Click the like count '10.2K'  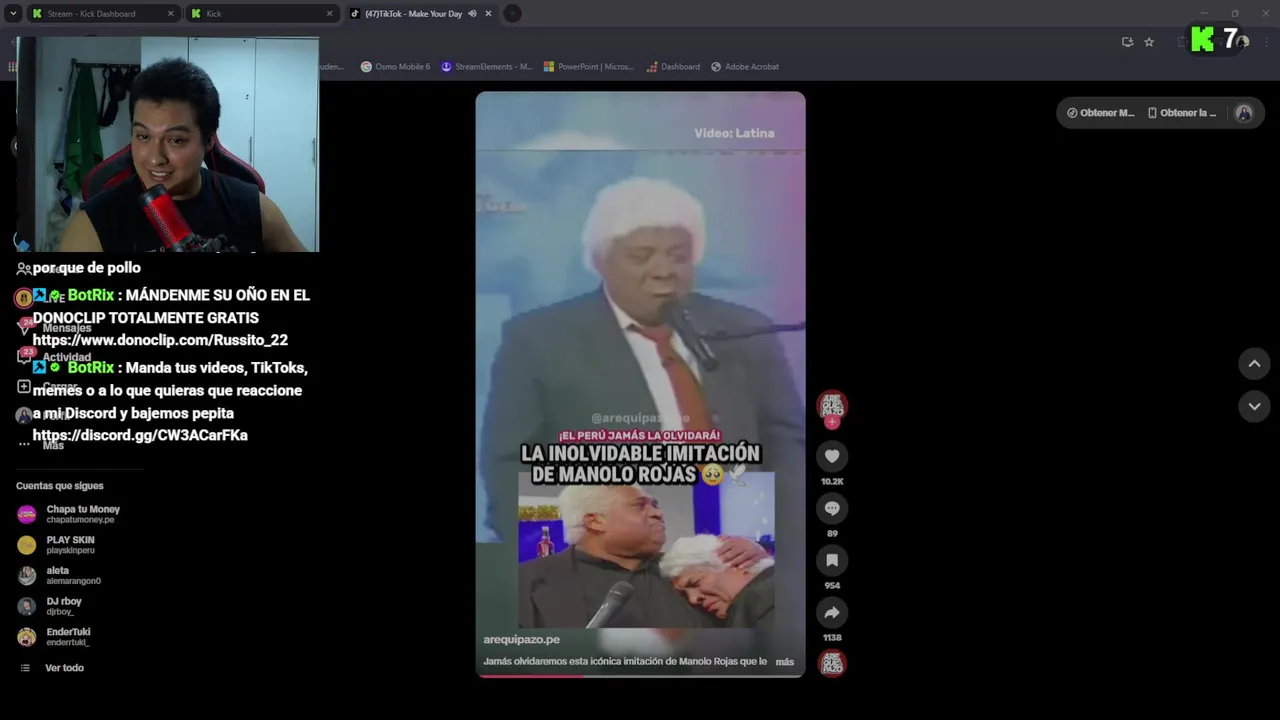[832, 481]
